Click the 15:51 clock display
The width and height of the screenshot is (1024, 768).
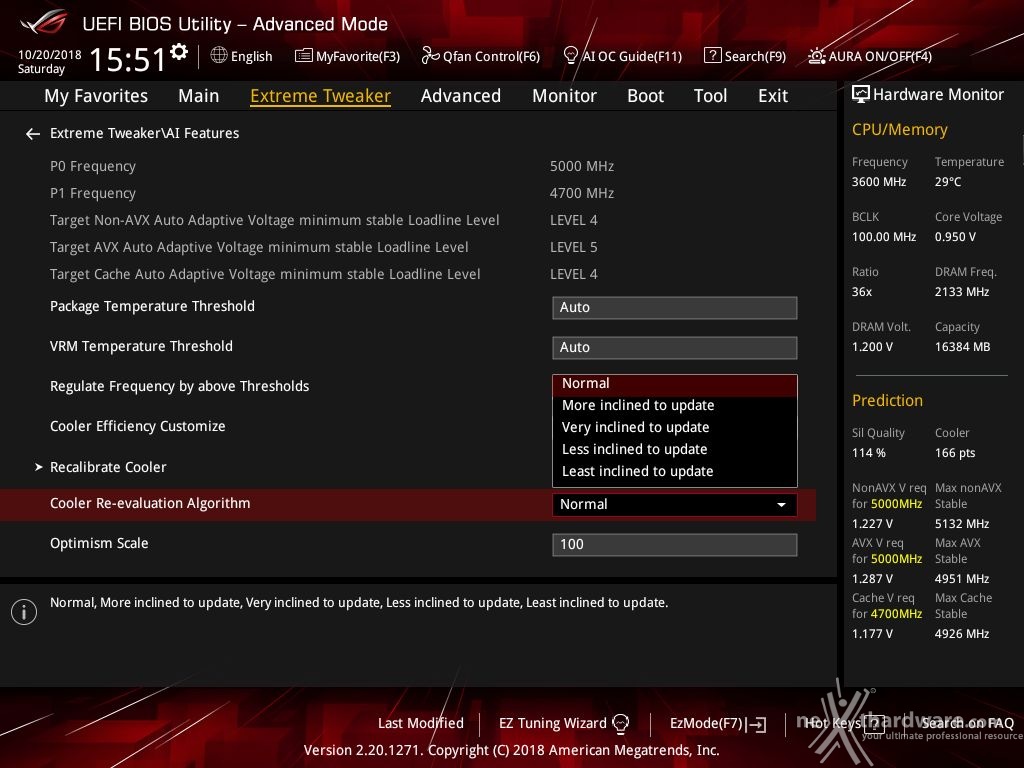(x=128, y=59)
